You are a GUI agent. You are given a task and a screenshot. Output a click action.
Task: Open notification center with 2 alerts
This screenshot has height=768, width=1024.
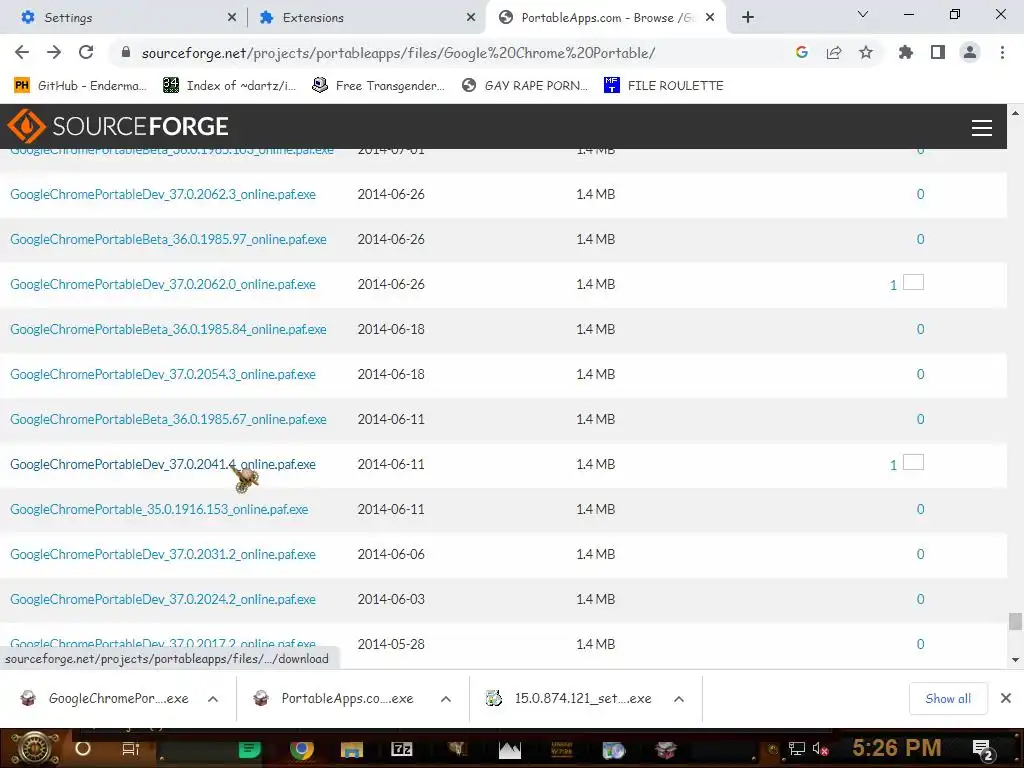tap(983, 750)
